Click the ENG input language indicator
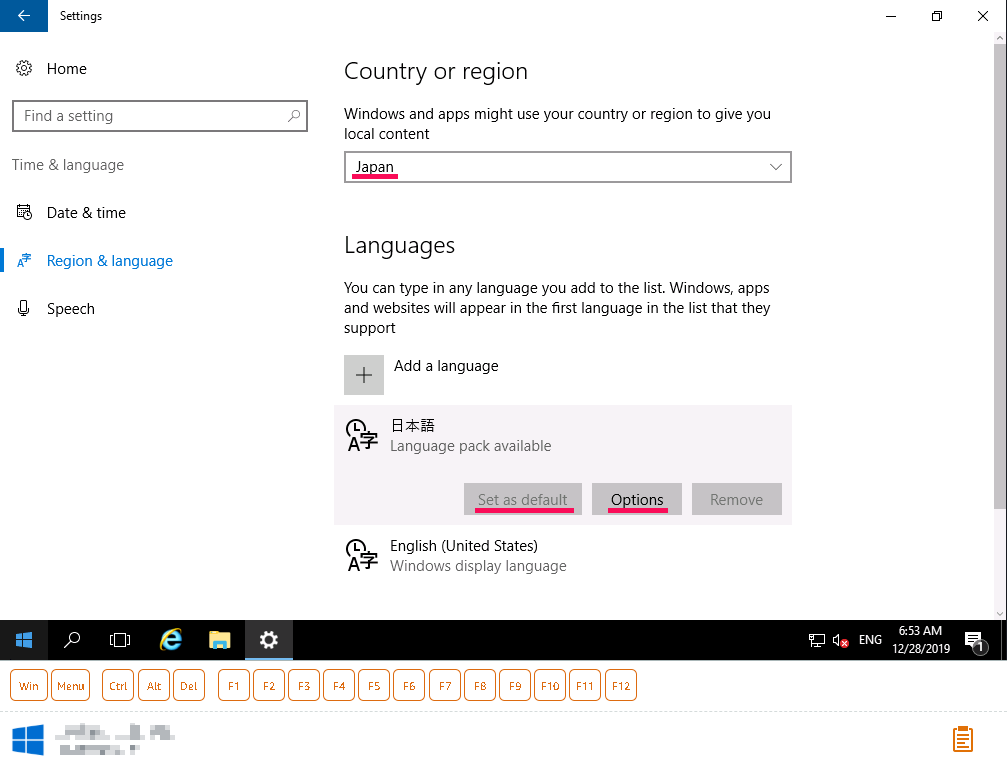Viewport: 1007px width, 768px height. coord(870,640)
